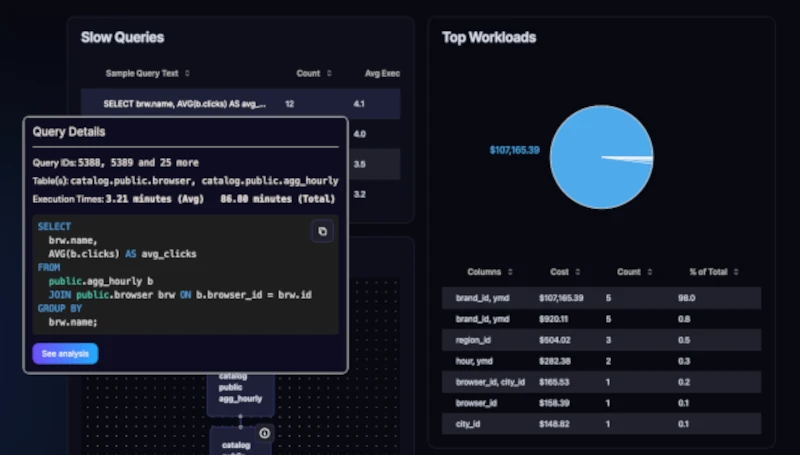
Task: Sort Top Workloads by Count arrows
Action: tap(649, 272)
